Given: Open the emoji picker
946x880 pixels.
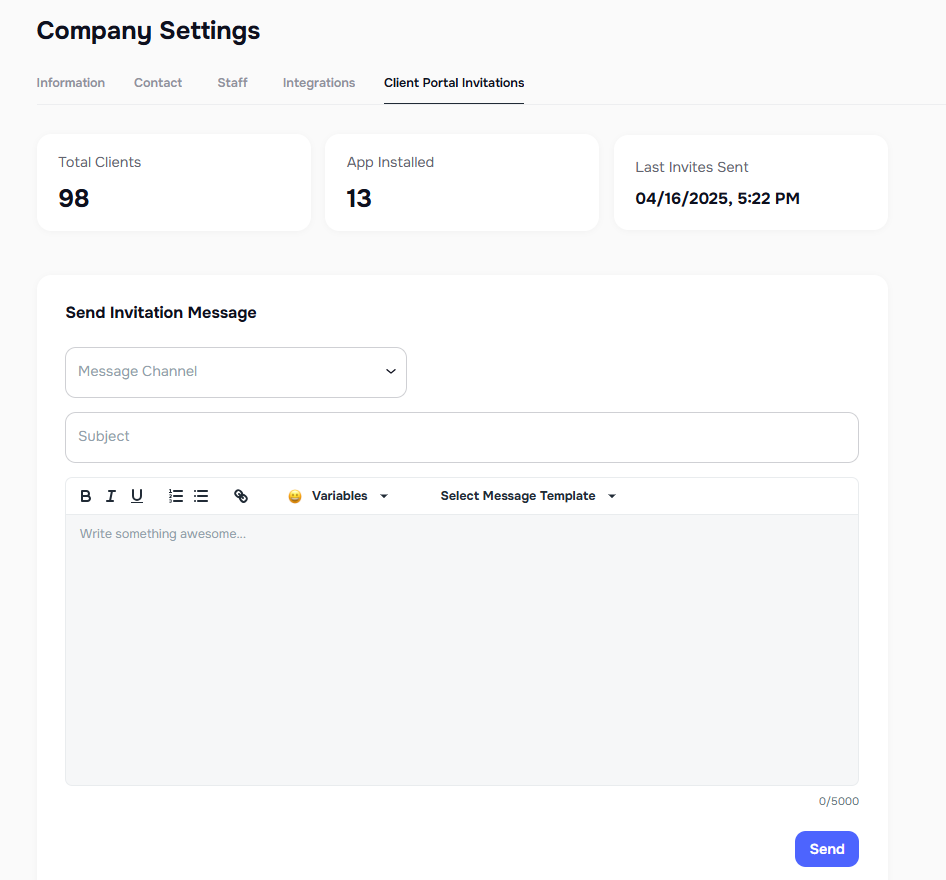Looking at the screenshot, I should (294, 495).
